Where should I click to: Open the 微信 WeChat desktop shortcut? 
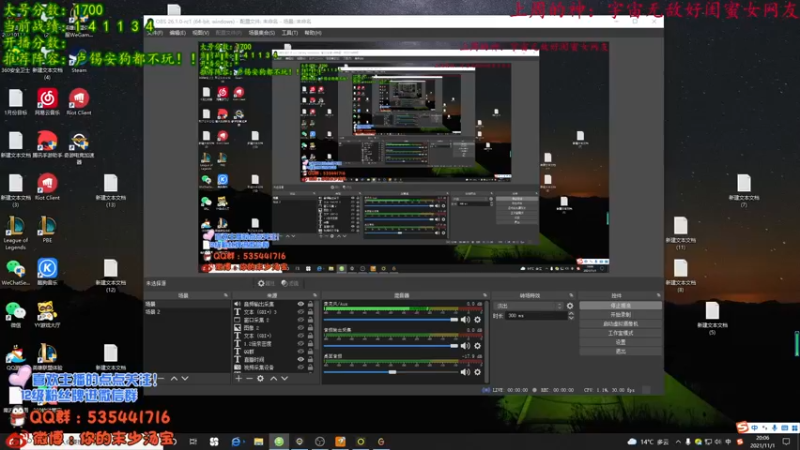15,314
